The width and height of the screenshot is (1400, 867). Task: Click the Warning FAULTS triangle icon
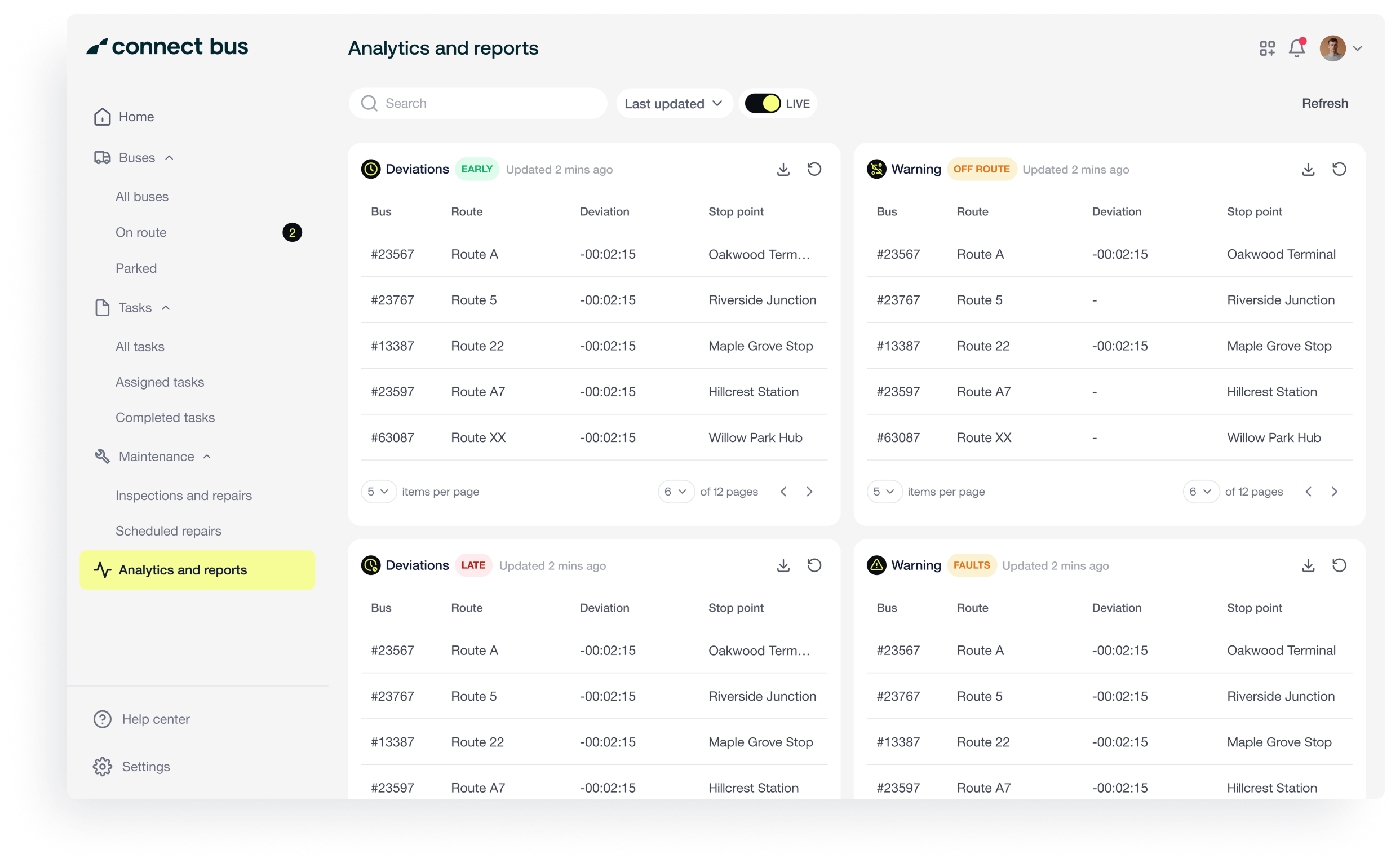(875, 565)
